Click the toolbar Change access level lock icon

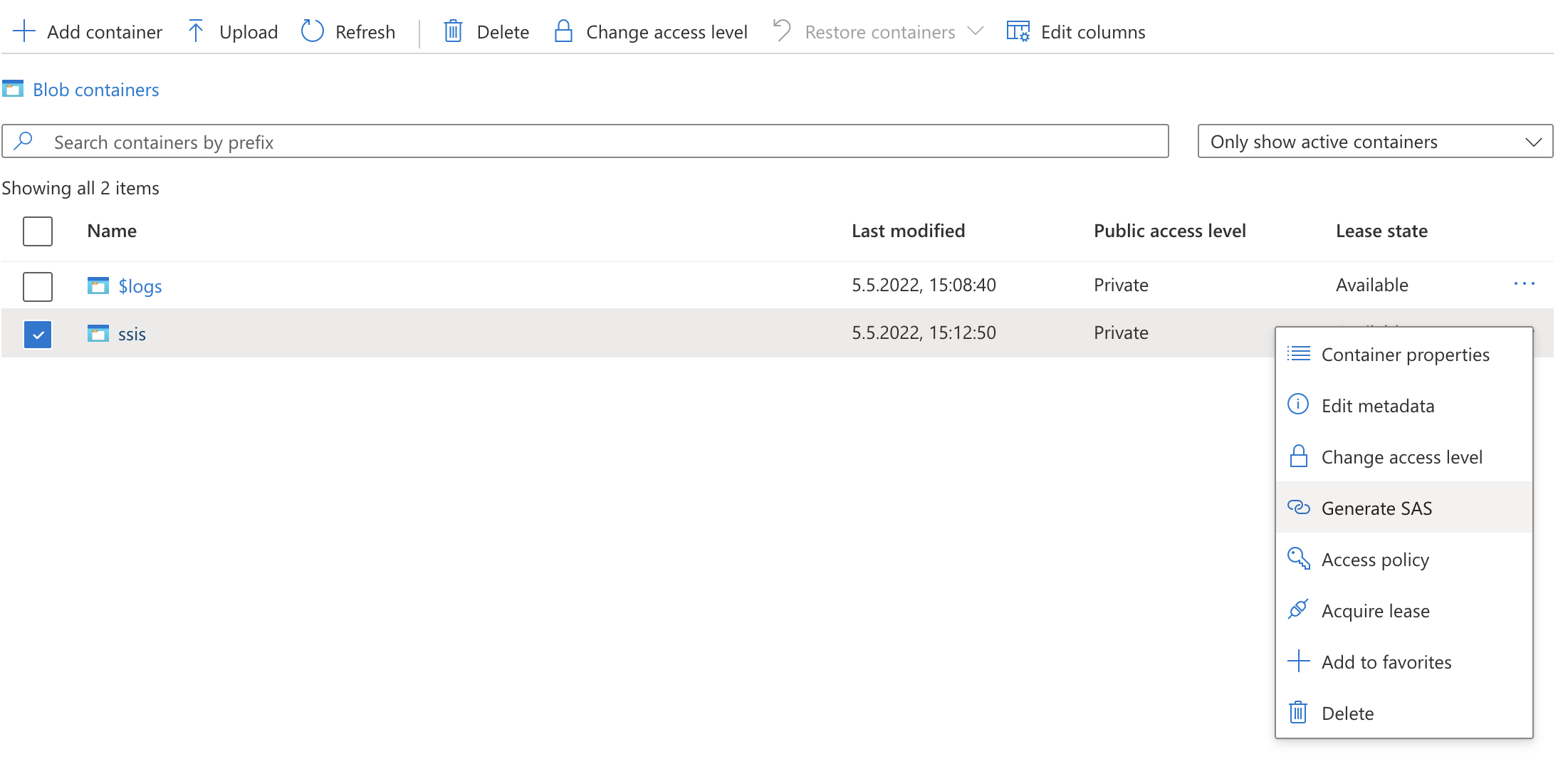pyautogui.click(x=563, y=31)
